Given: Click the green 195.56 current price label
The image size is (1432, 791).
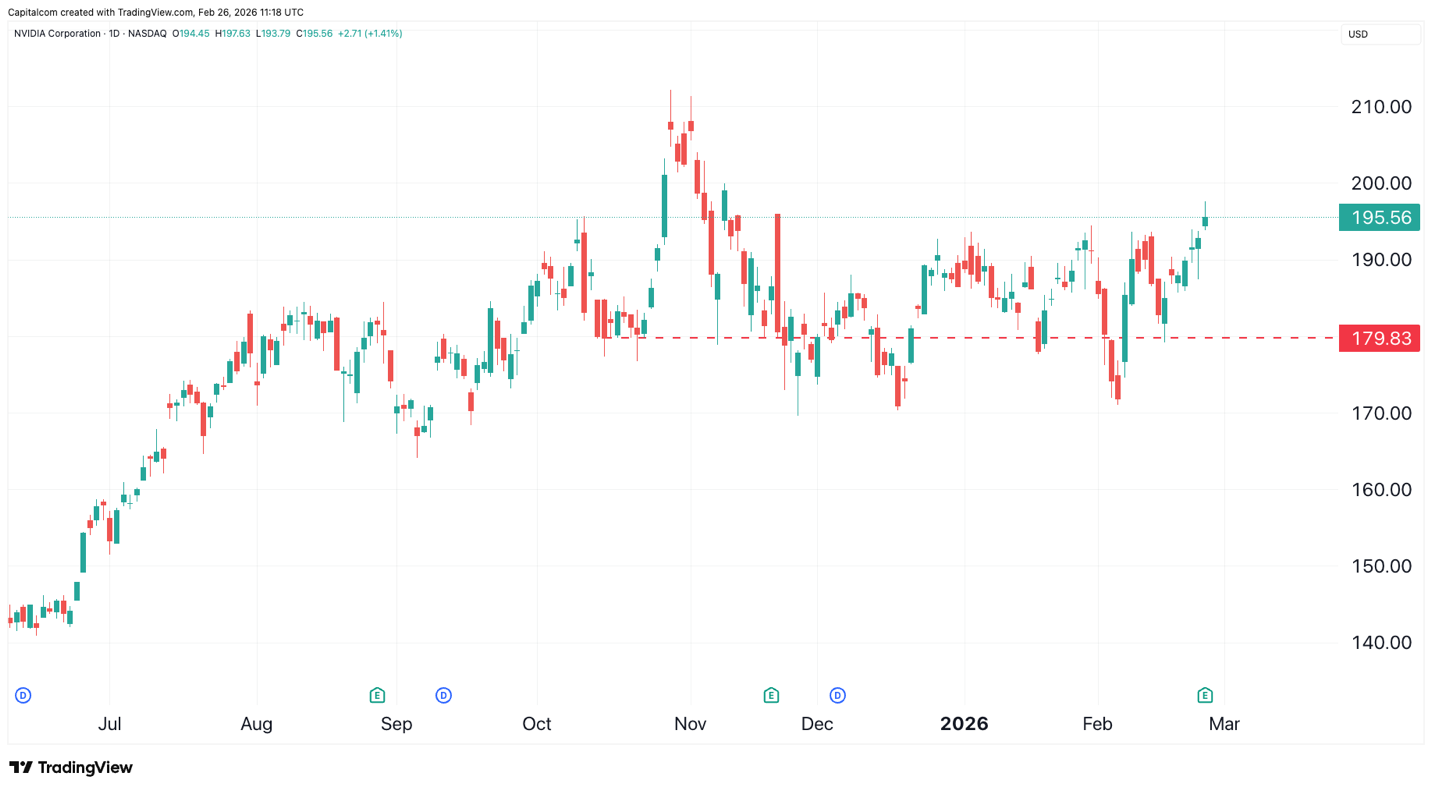Looking at the screenshot, I should coord(1380,217).
